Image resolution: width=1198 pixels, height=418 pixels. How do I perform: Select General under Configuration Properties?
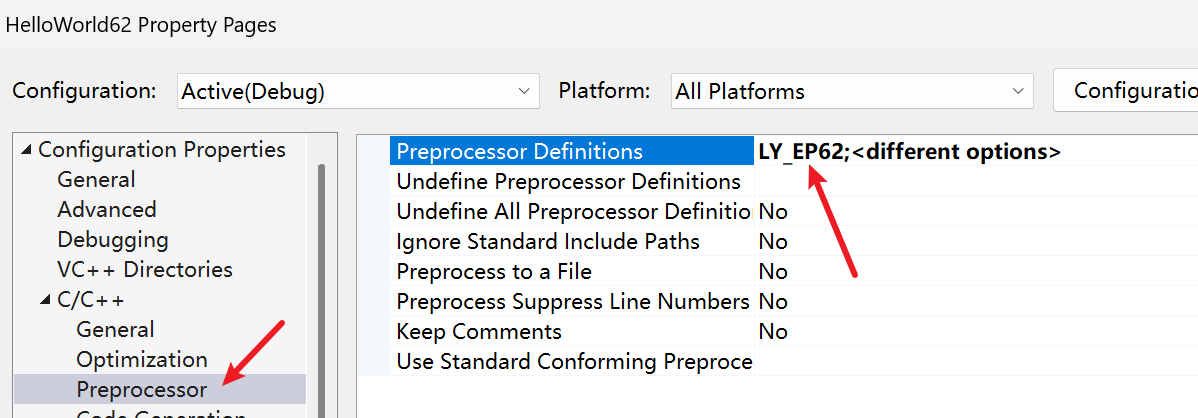point(96,180)
